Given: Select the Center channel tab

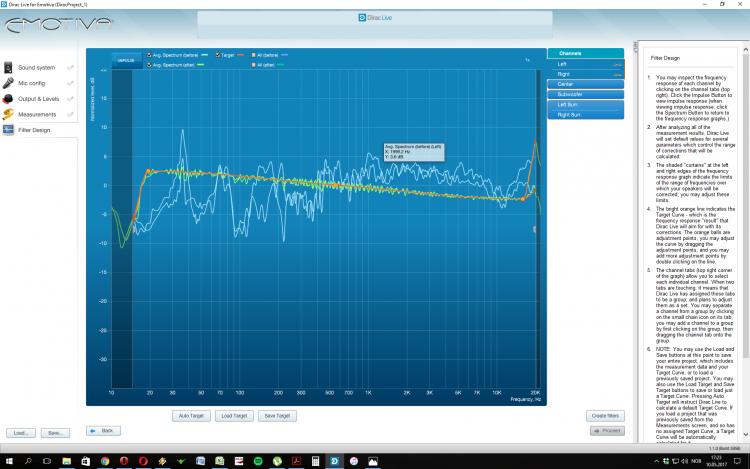Looking at the screenshot, I should [585, 84].
